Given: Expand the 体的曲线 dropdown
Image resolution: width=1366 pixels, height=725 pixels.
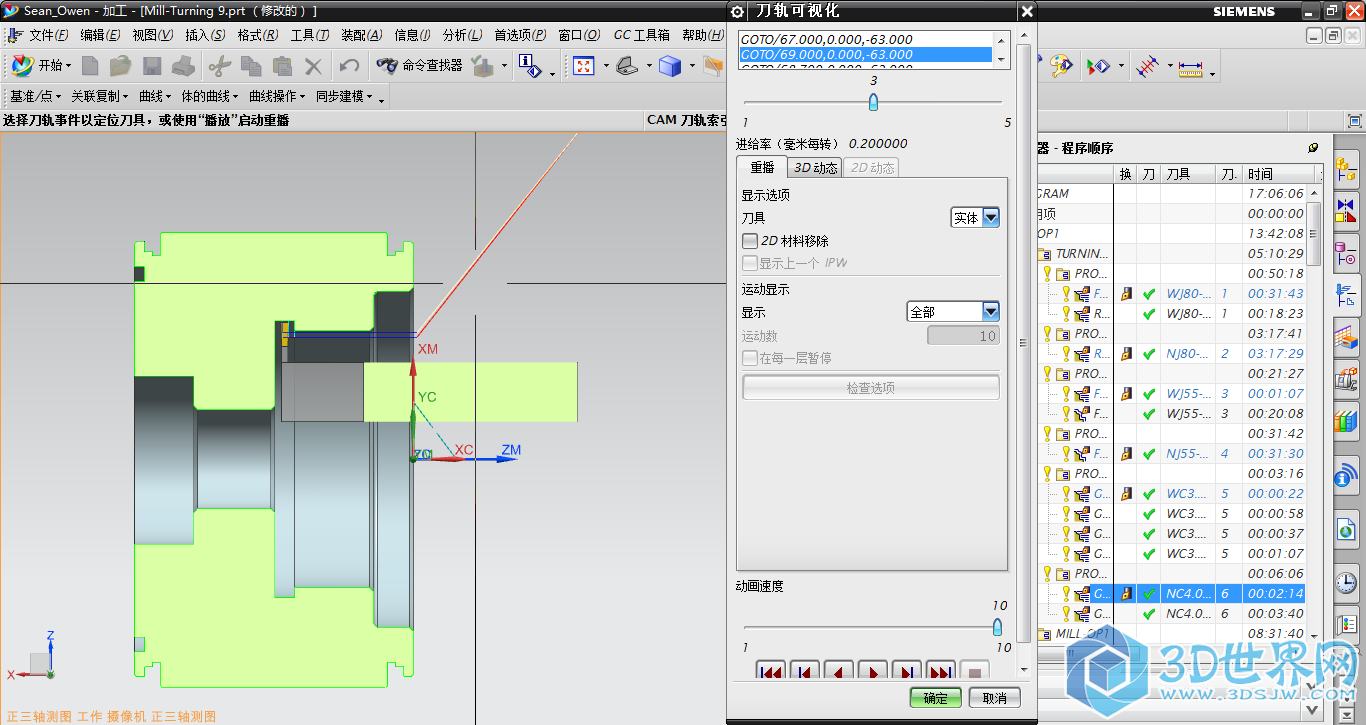Looking at the screenshot, I should click(x=210, y=96).
